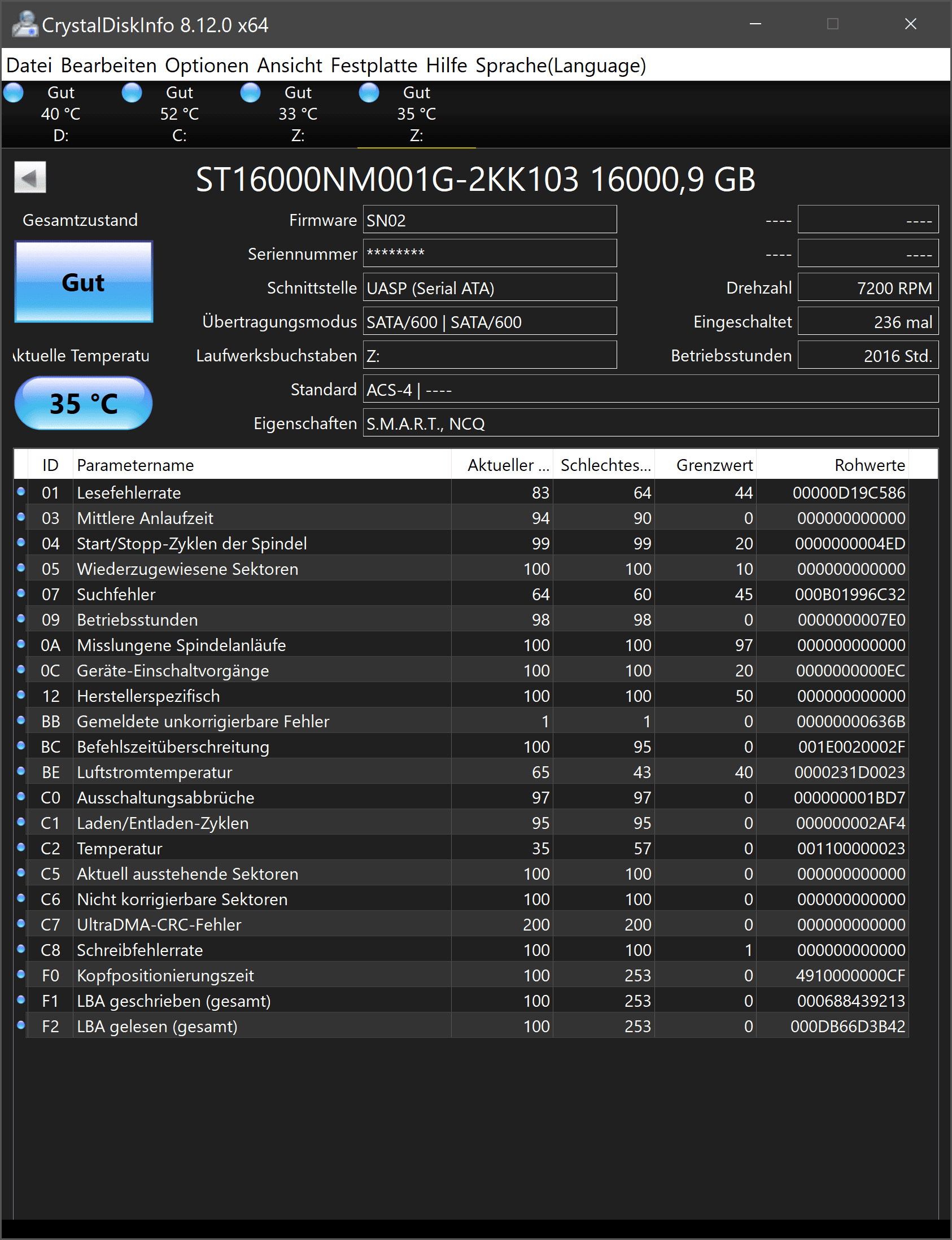Screen dimensions: 952x1240
Task: Select the Luftstromtemperatur row
Action: [461, 772]
